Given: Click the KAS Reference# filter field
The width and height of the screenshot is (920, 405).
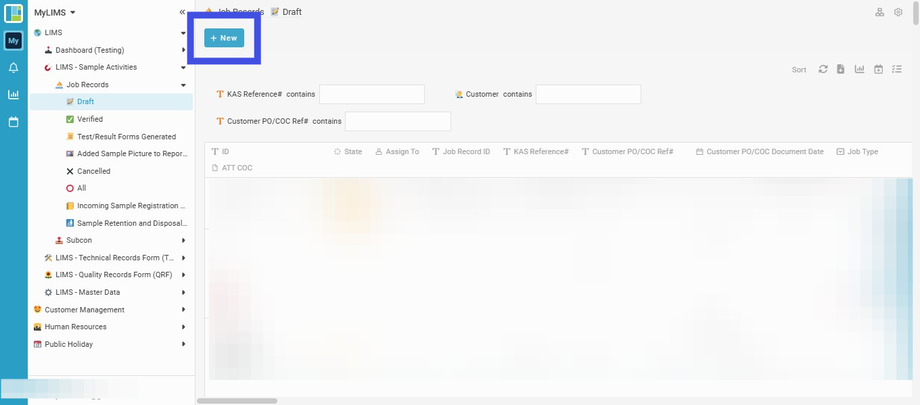Looking at the screenshot, I should pos(371,94).
